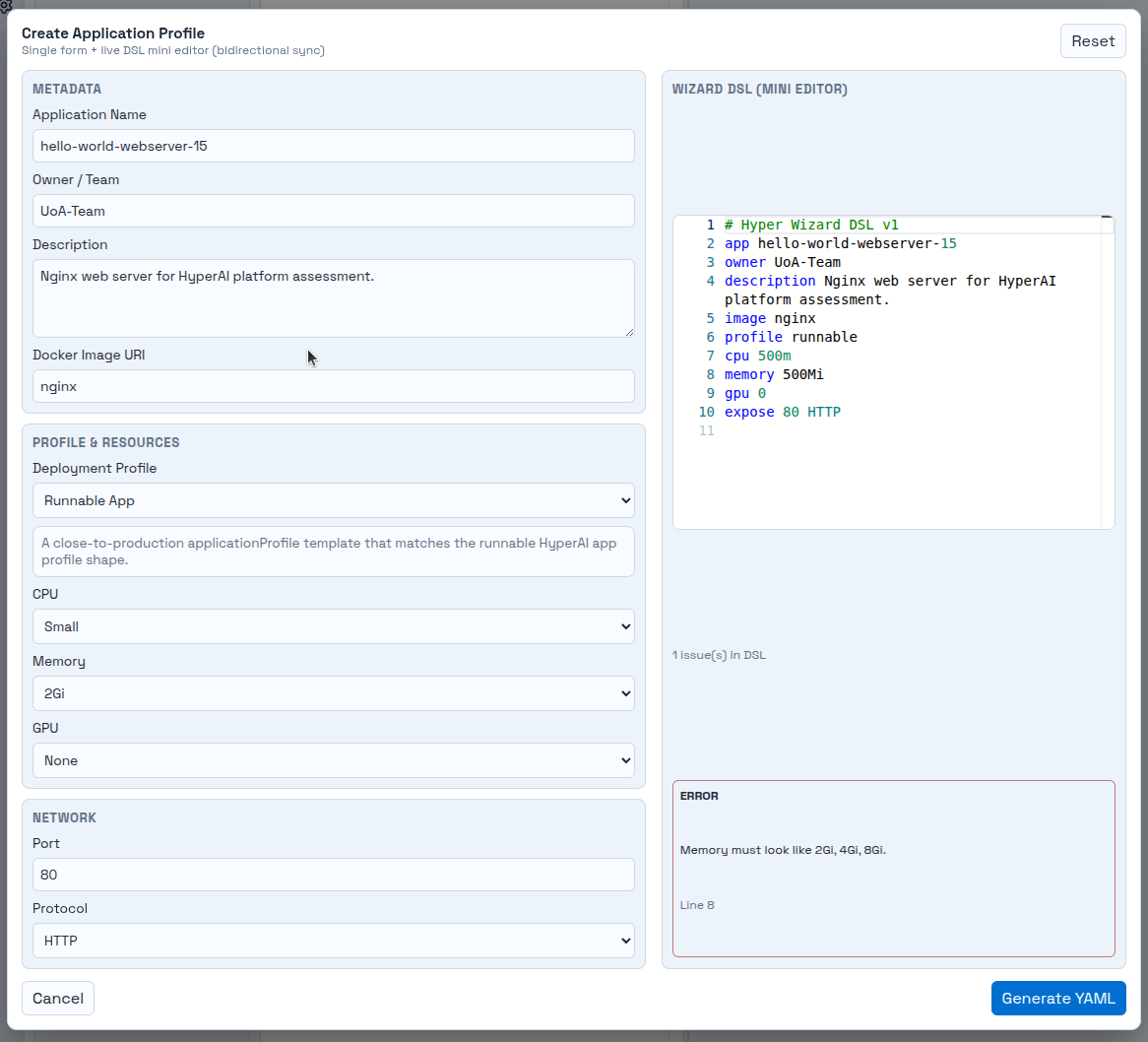Click DSL line gpu 0
The width and height of the screenshot is (1148, 1042).
[x=744, y=393]
